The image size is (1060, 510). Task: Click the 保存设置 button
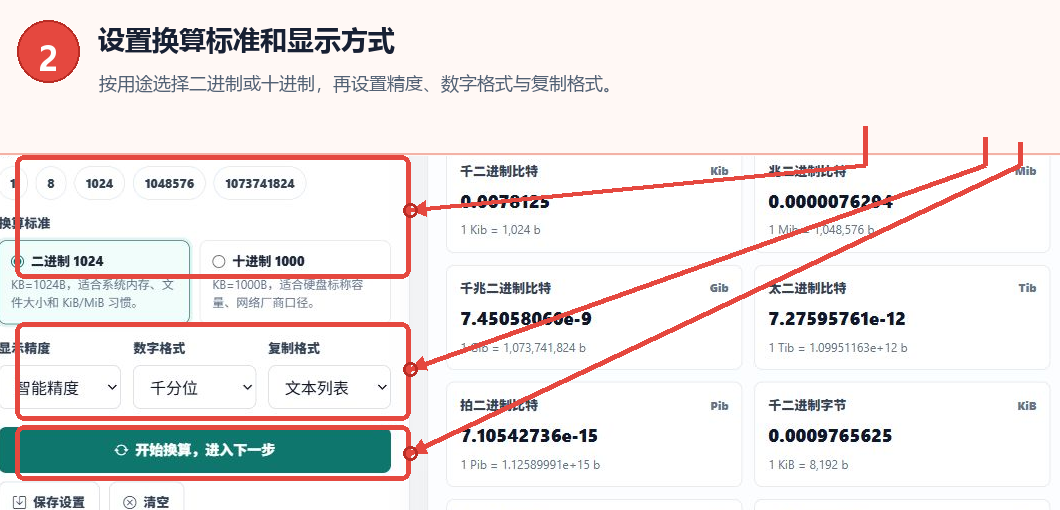coord(50,501)
